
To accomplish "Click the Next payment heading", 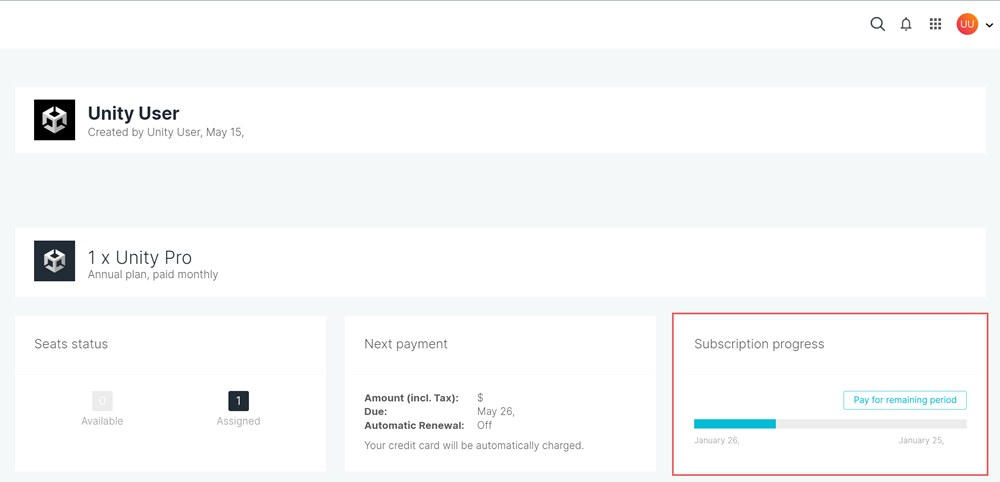I will click(x=406, y=344).
